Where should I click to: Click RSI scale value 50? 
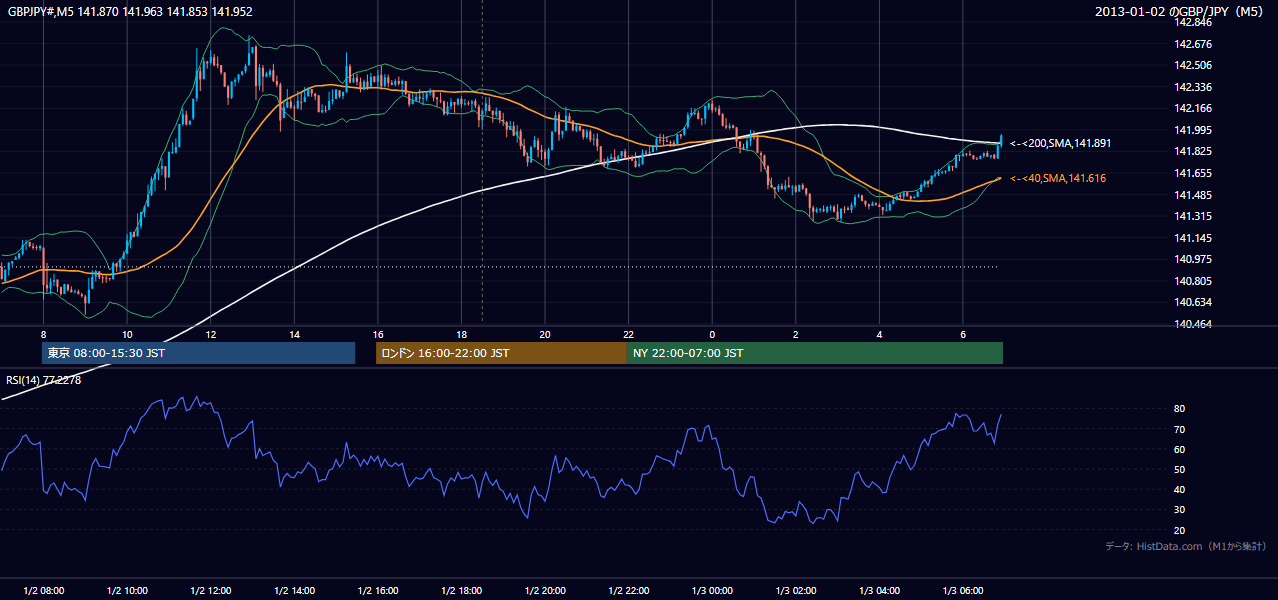[x=1179, y=469]
